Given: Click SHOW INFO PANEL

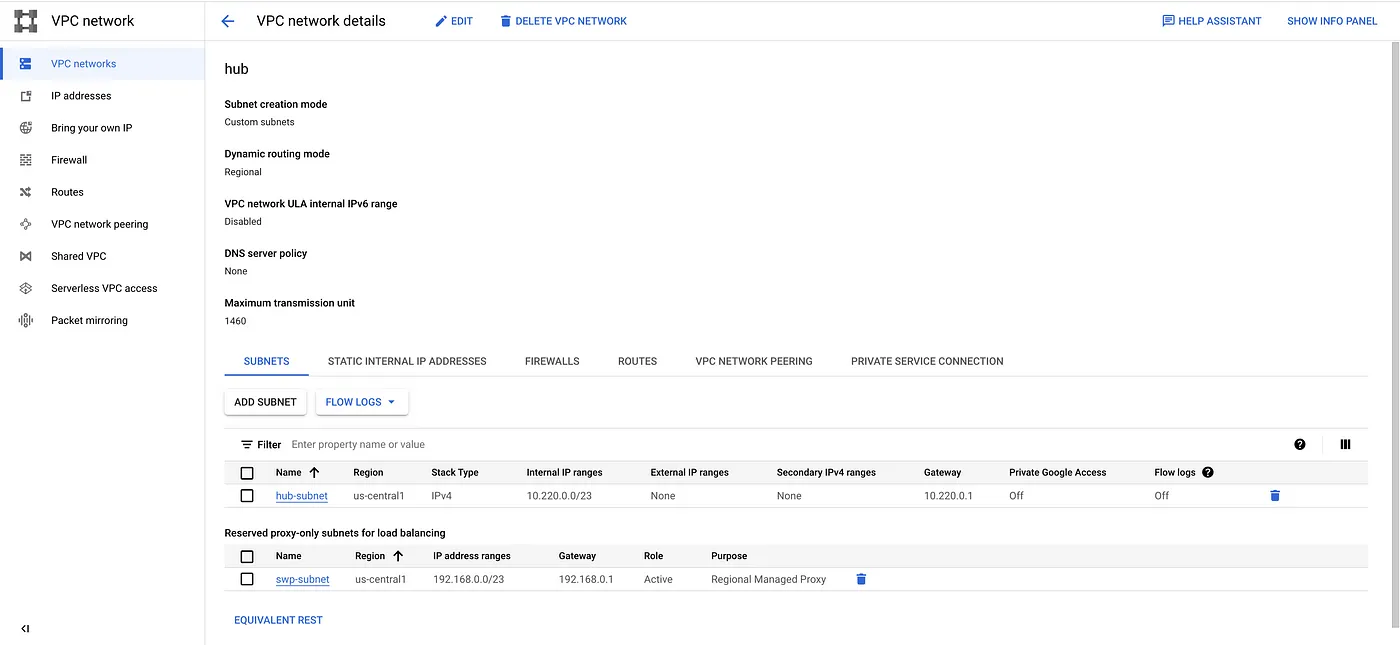Looking at the screenshot, I should (x=1332, y=21).
